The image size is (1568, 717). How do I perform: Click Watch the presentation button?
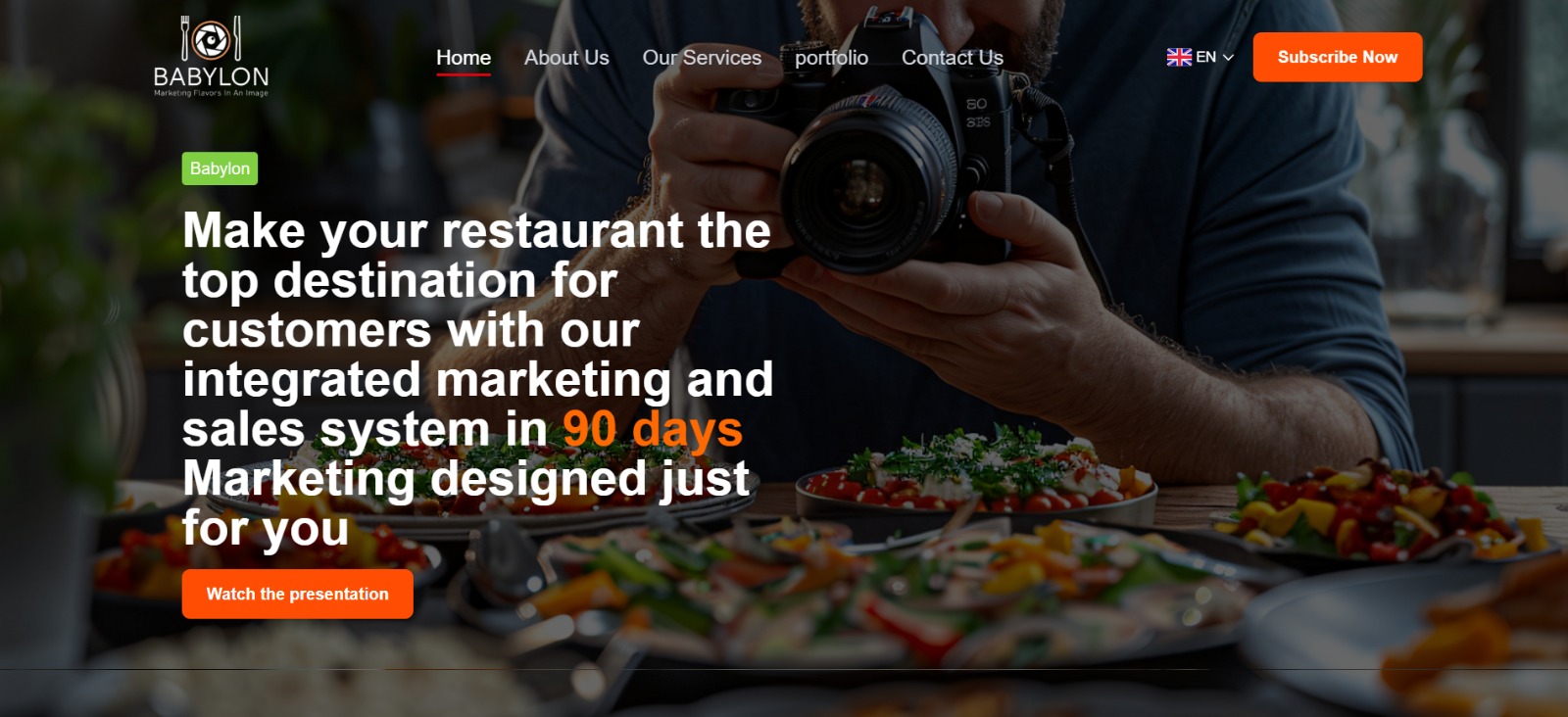[x=298, y=594]
